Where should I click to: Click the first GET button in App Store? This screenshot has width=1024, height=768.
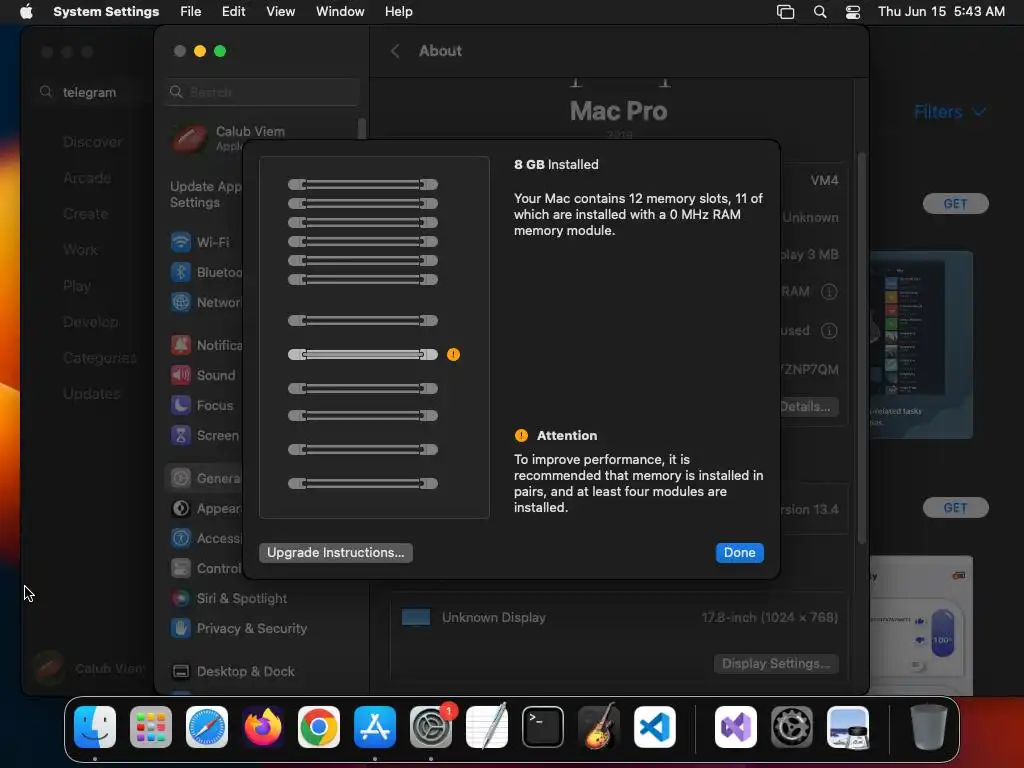coord(955,204)
